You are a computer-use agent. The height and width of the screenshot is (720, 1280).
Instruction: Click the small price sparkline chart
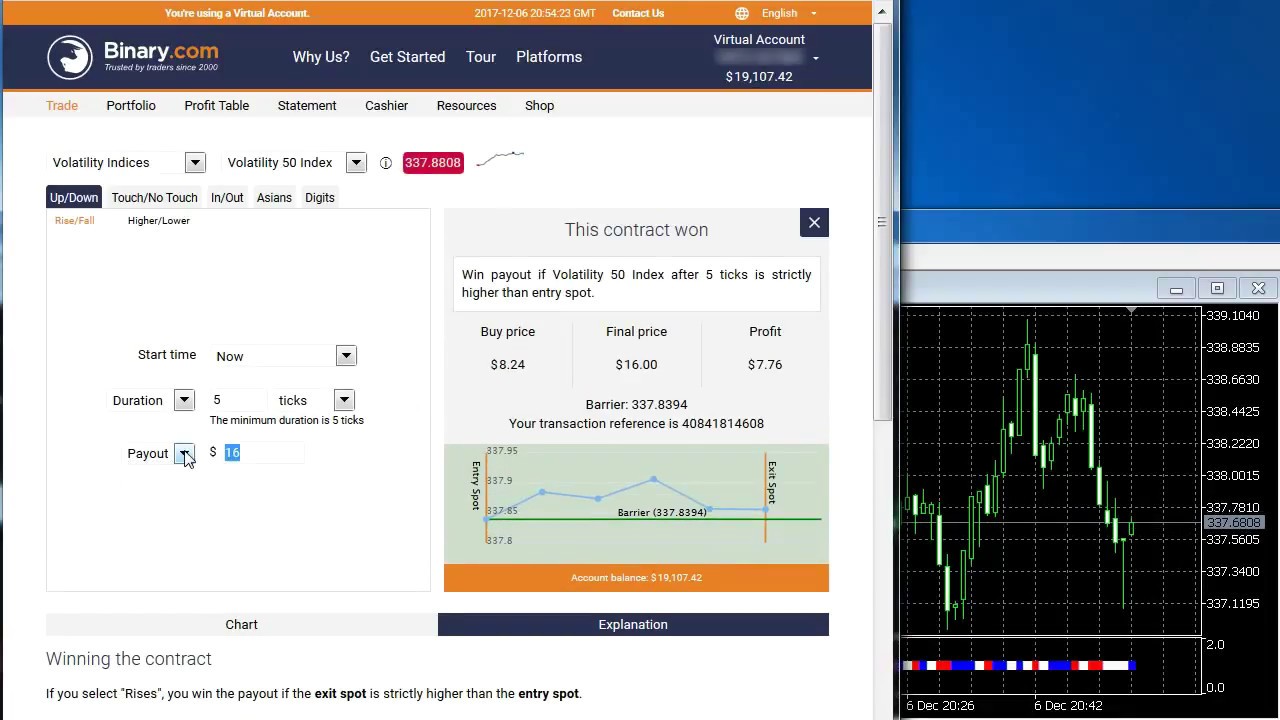pyautogui.click(x=500, y=159)
